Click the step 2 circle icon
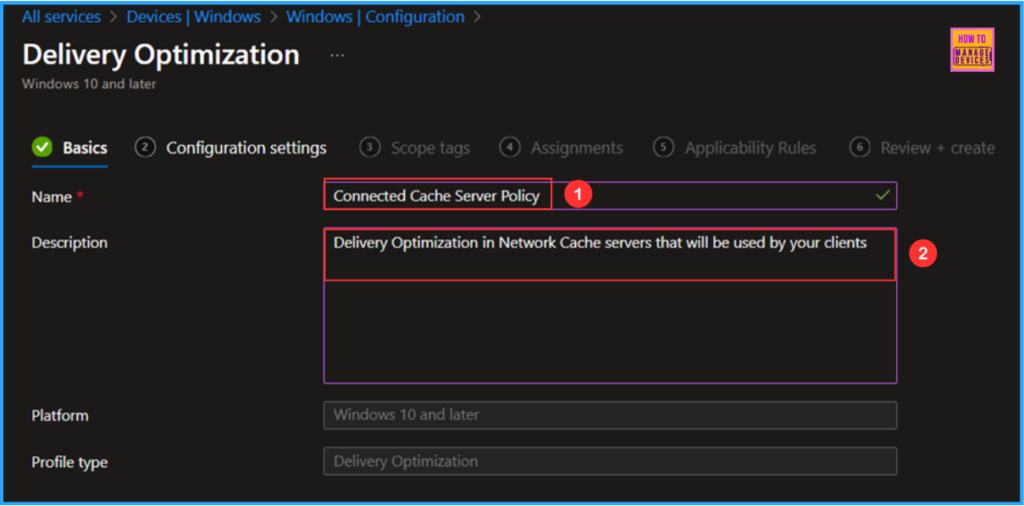Screen dimensions: 1024x506 pos(144,148)
